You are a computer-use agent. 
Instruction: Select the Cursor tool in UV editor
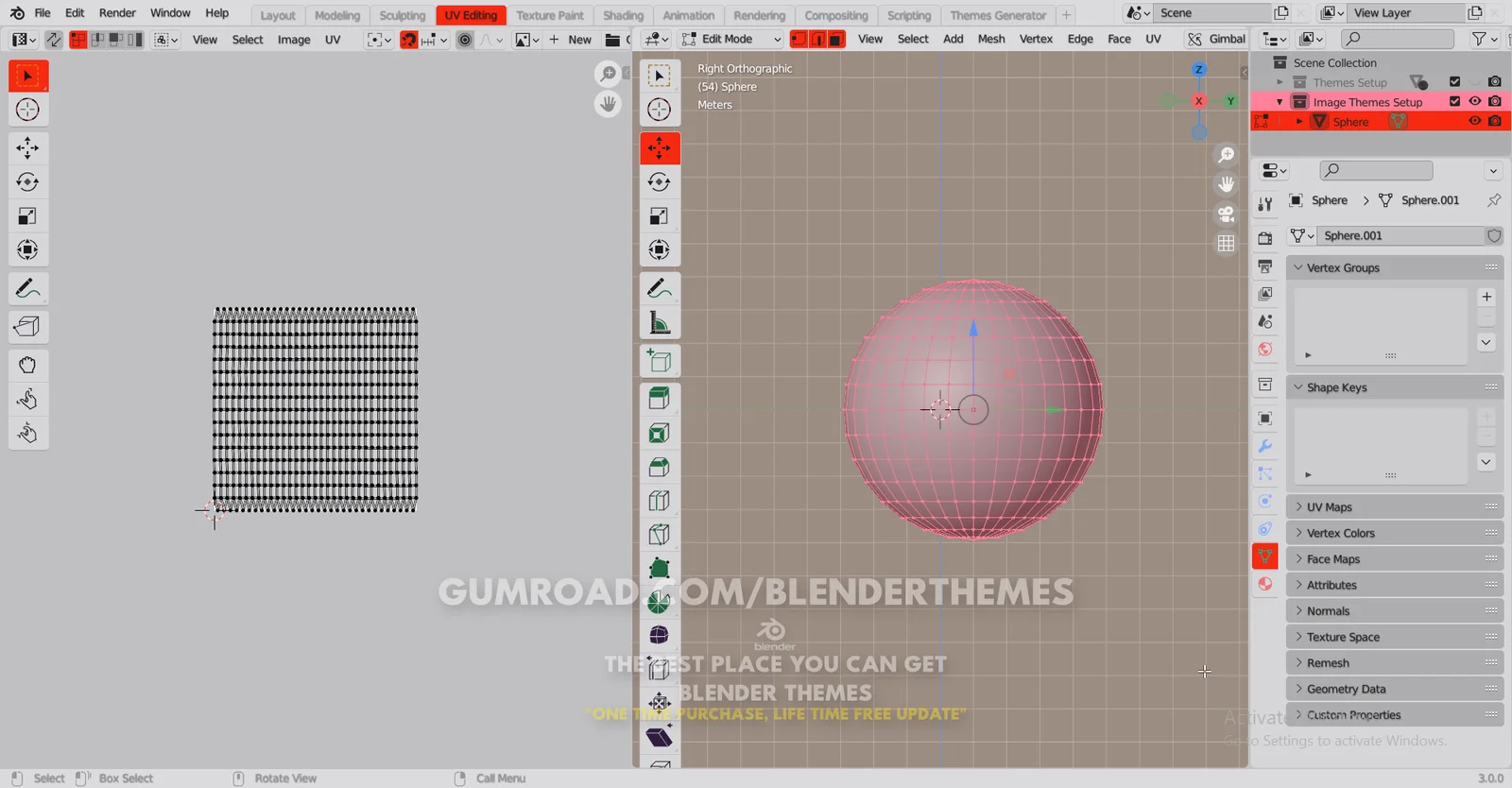click(27, 110)
